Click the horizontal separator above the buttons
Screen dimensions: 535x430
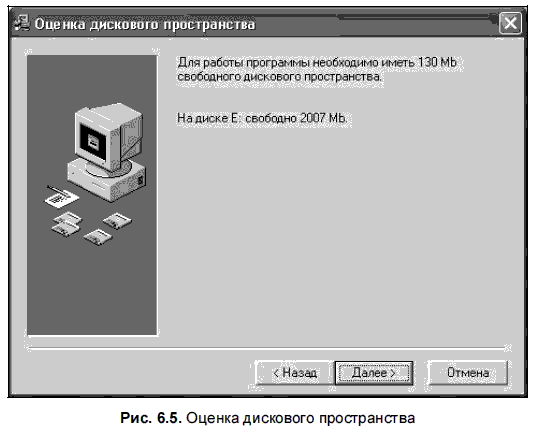[x=268, y=348]
